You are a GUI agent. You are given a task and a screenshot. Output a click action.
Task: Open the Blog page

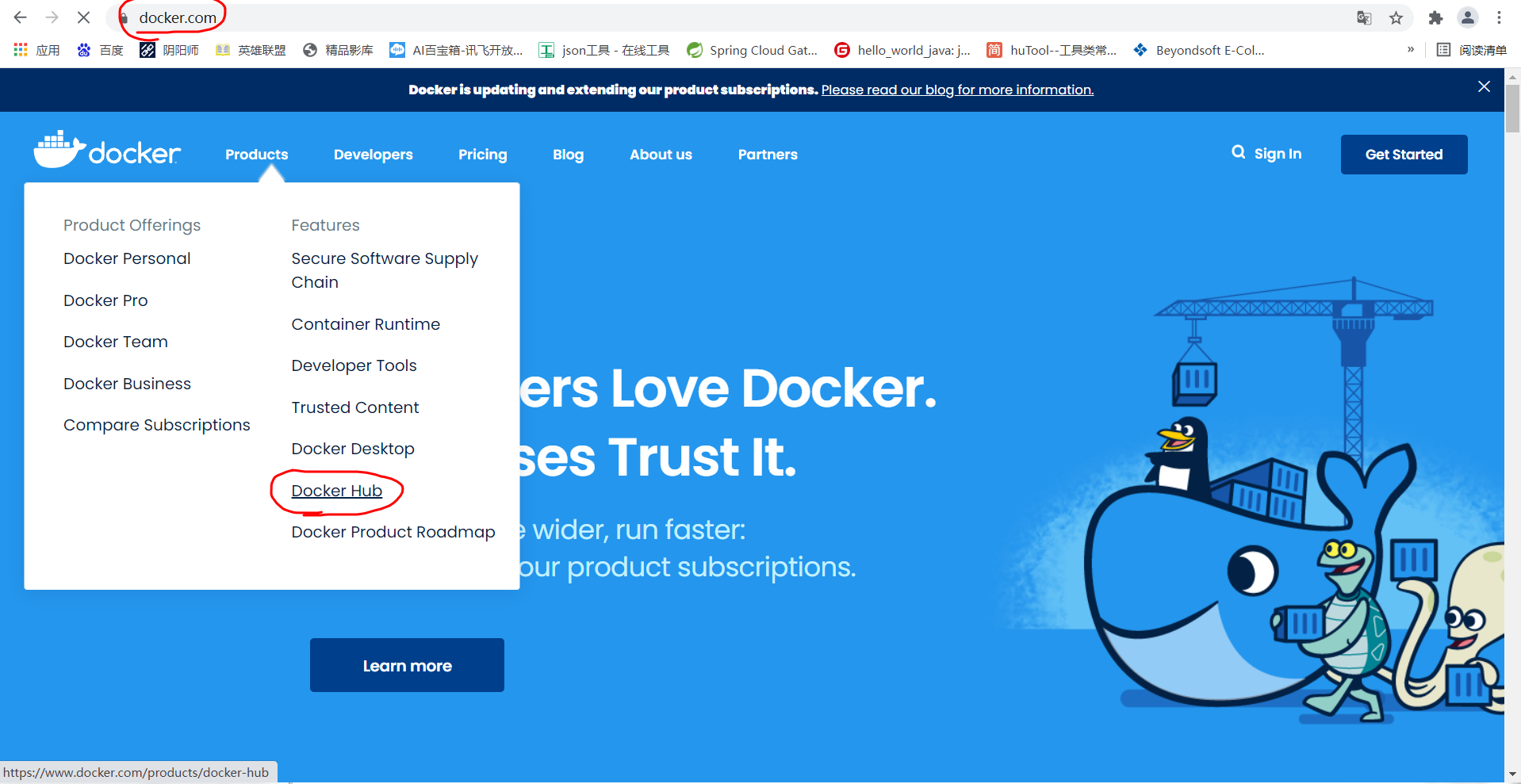pyautogui.click(x=568, y=155)
